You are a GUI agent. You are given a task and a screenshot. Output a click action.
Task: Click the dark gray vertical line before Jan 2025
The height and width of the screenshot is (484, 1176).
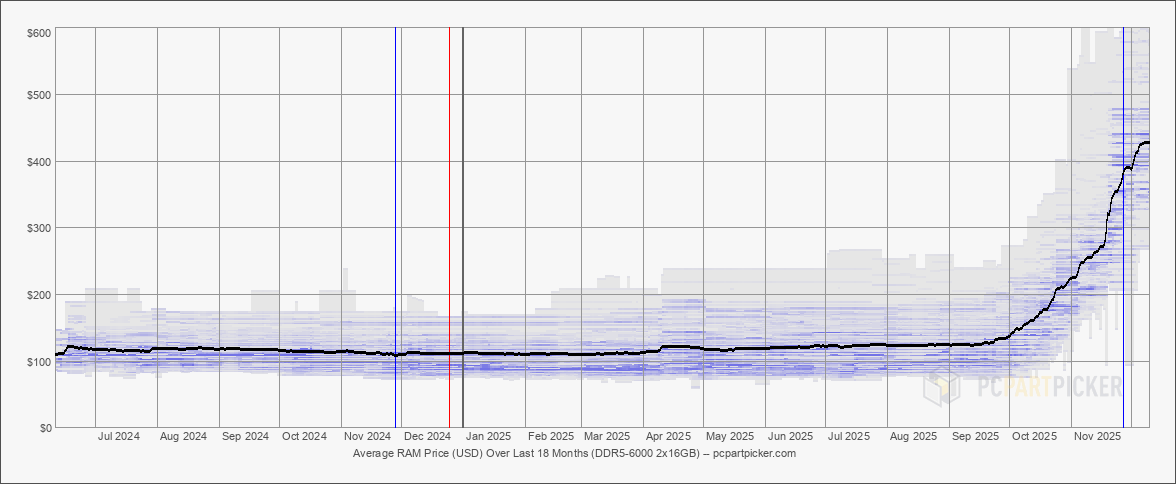(x=463, y=227)
